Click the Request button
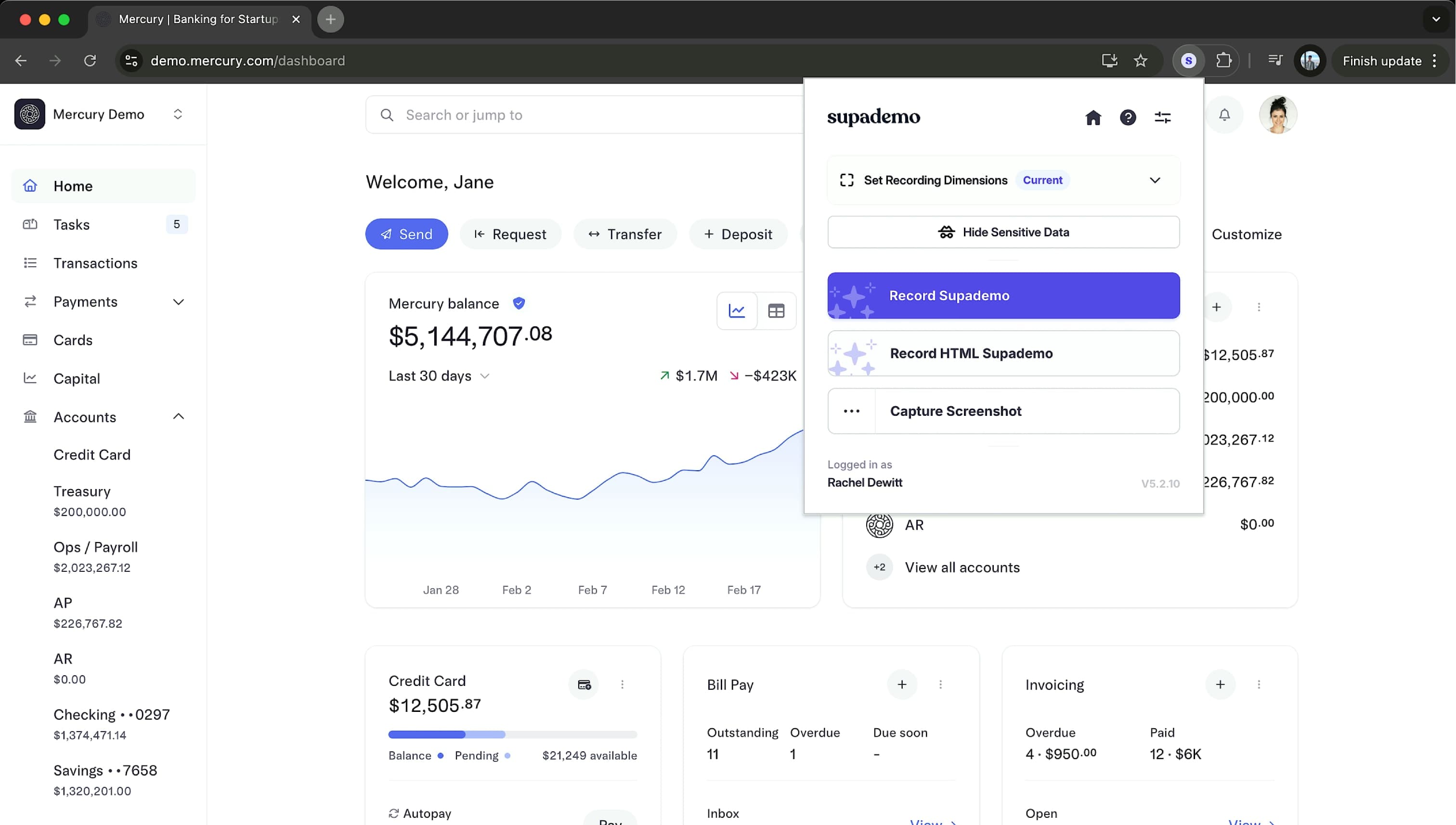 [510, 234]
